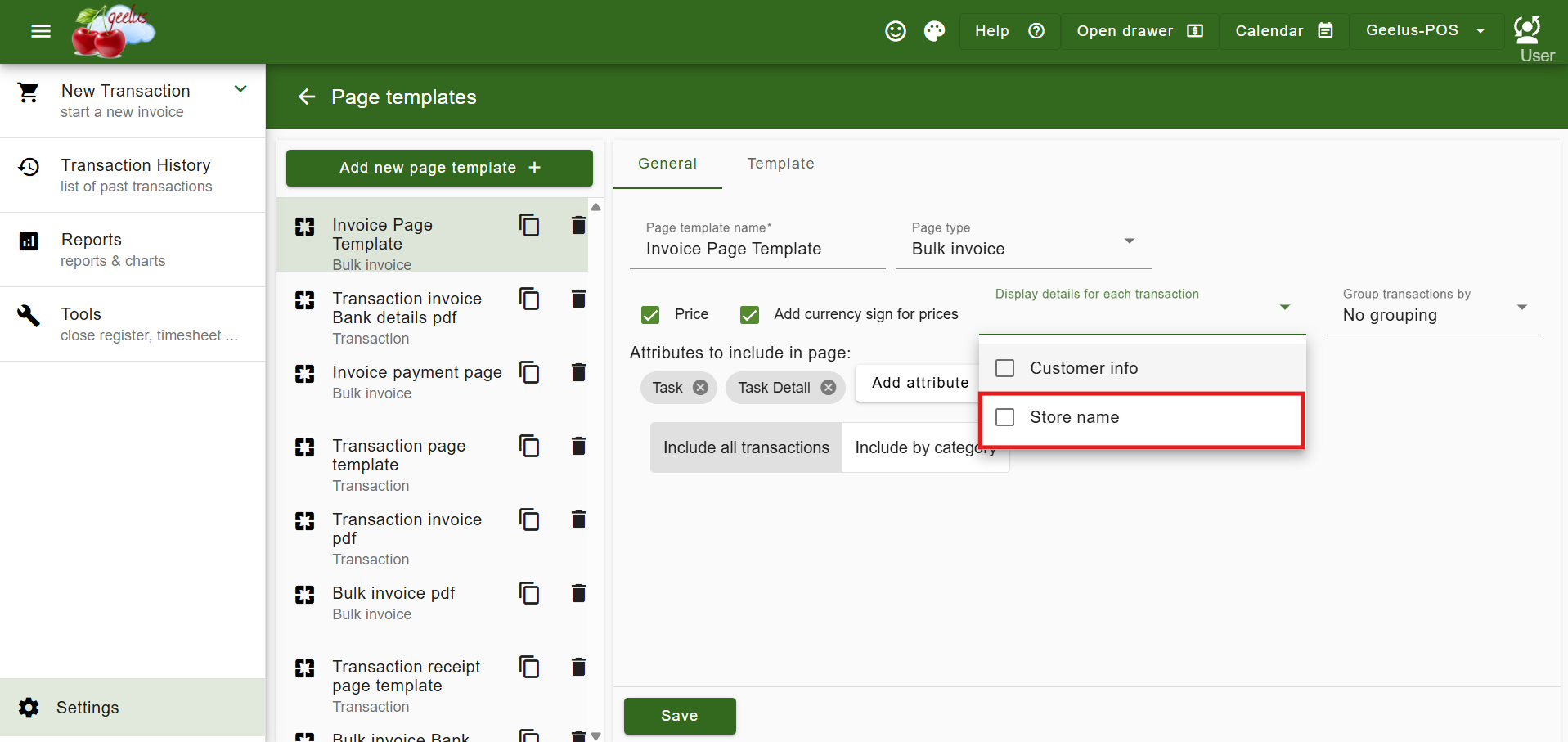Switch to the Template tab

[780, 164]
